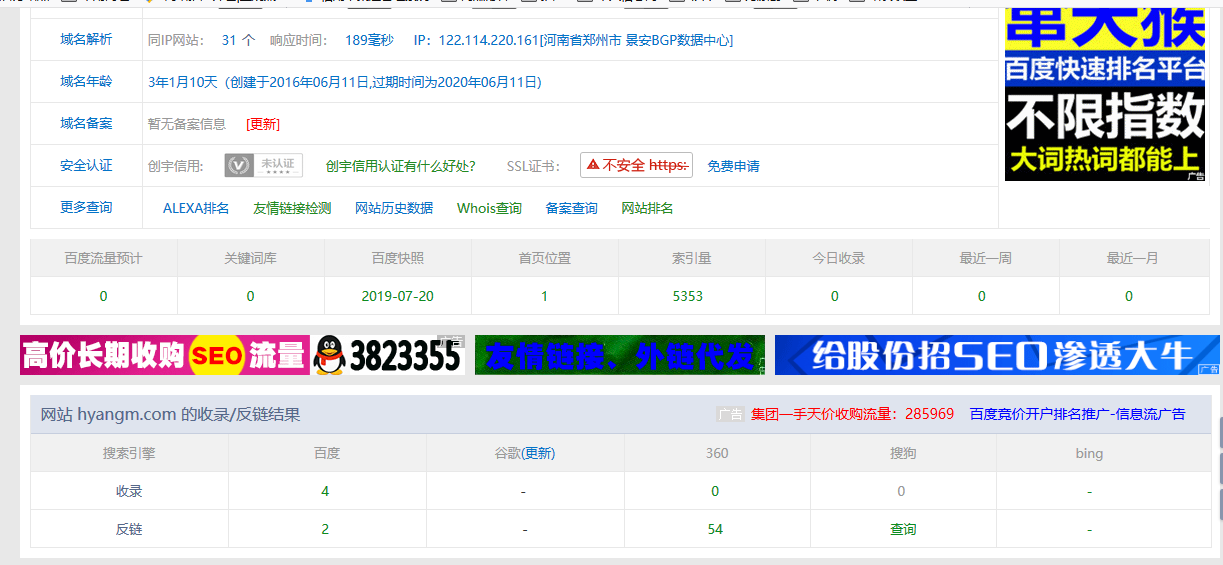Open the 高价长期收购SEO流量 banner
1223x565 pixels.
click(165, 355)
